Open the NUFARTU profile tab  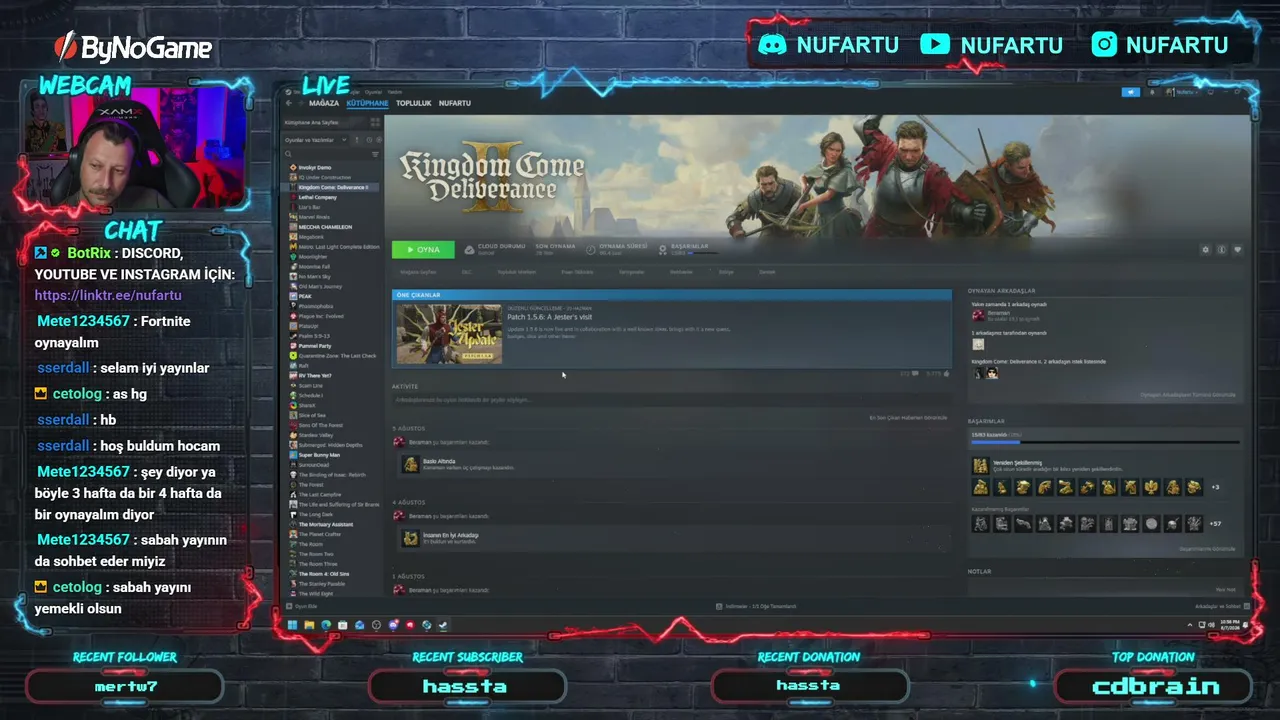tap(455, 103)
